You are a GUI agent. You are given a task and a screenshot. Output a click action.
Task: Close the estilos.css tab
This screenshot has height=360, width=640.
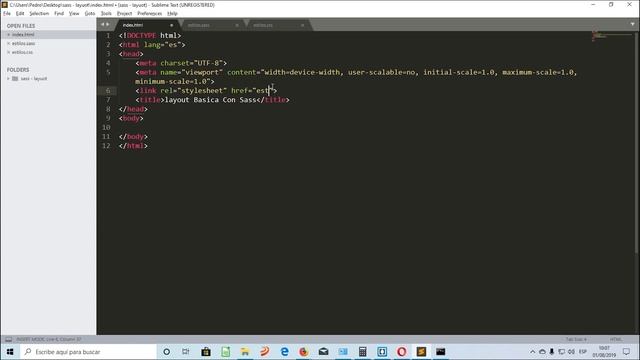point(302,25)
